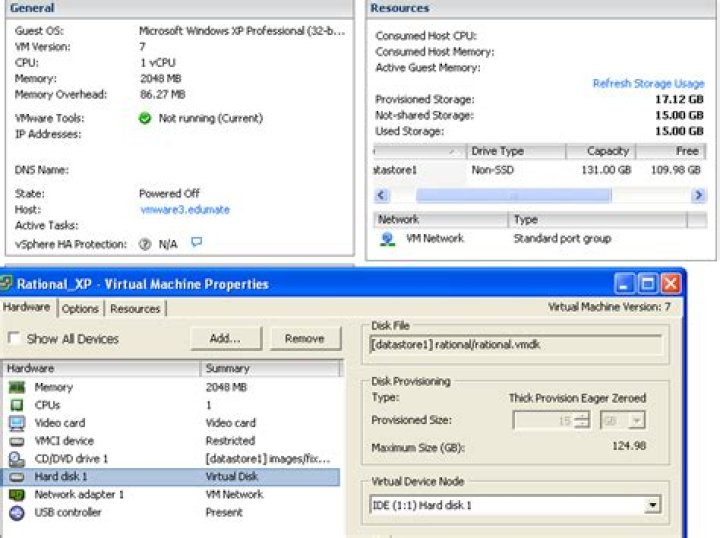Click the Virtual Machine Properties title icon
720x538 pixels.
[5, 283]
